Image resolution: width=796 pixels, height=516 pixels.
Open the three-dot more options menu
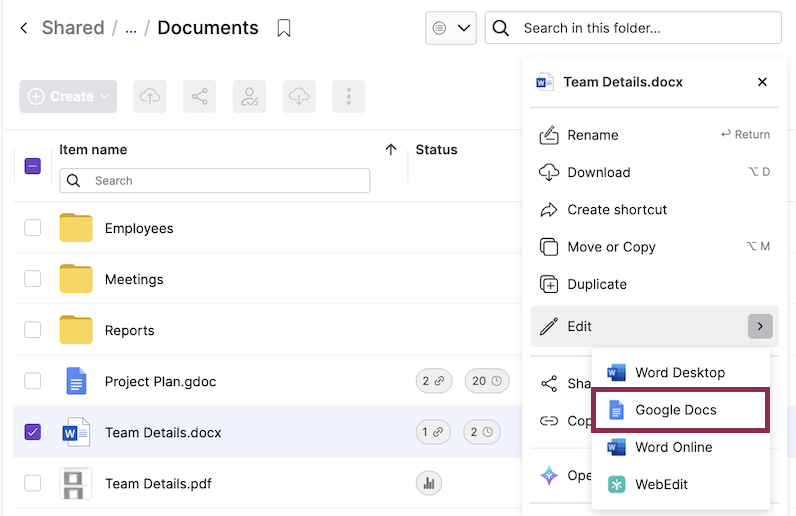click(349, 96)
